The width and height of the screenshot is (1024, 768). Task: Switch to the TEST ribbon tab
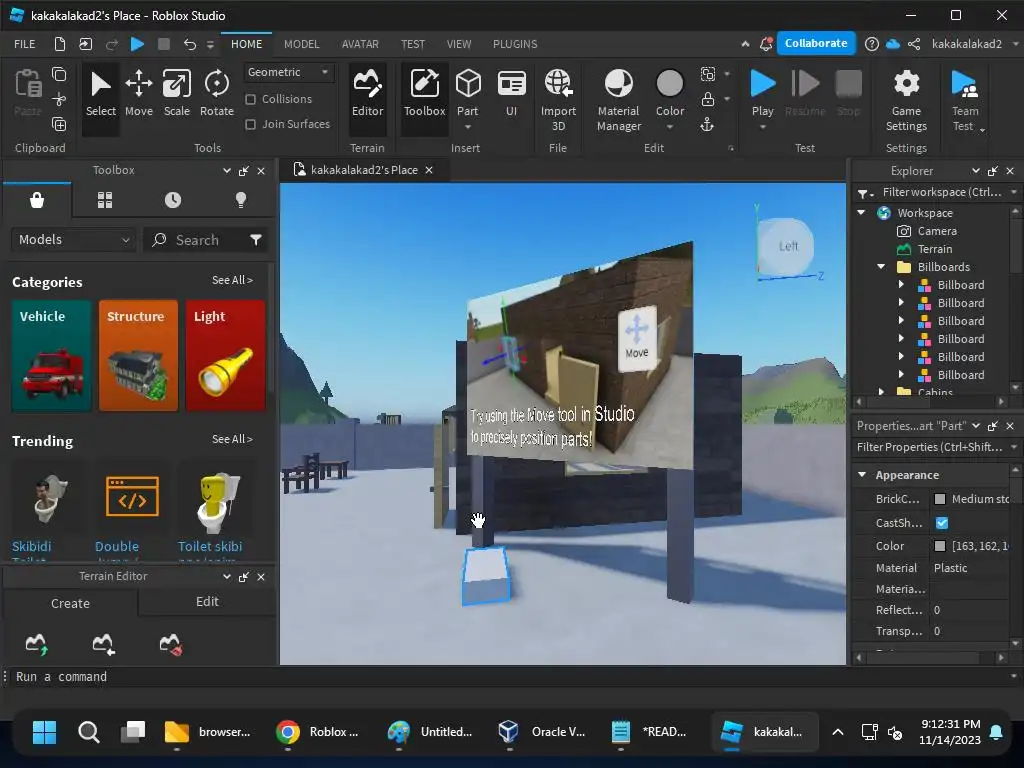point(413,44)
